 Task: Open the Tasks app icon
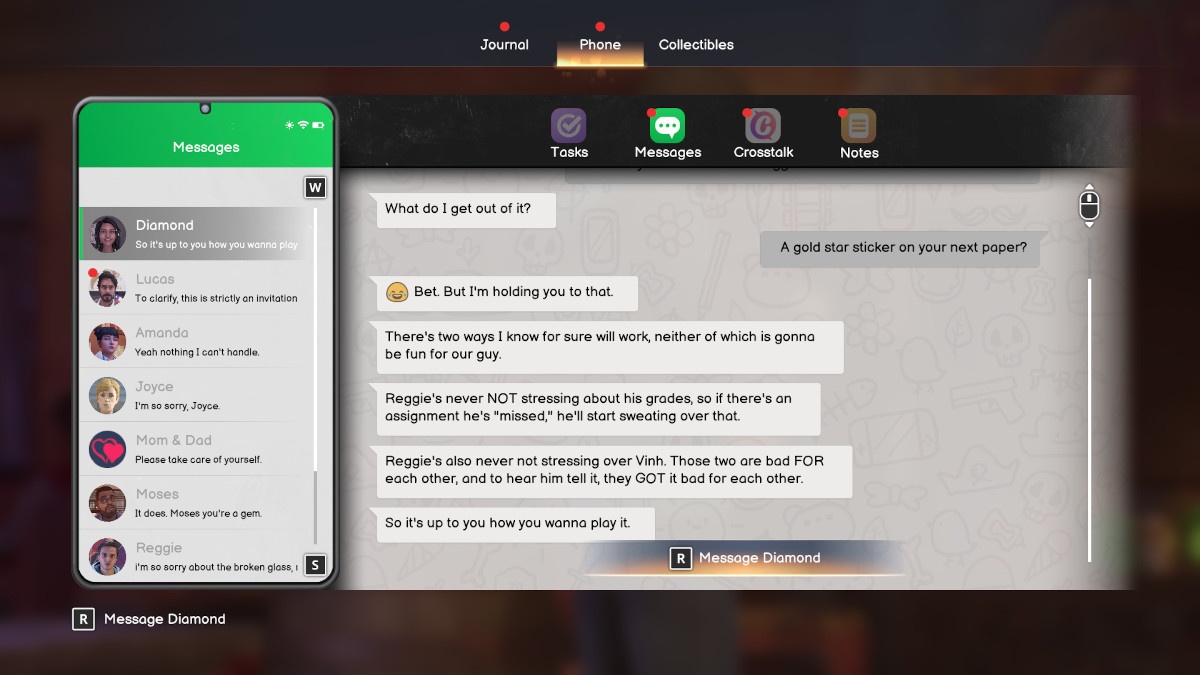(x=568, y=127)
